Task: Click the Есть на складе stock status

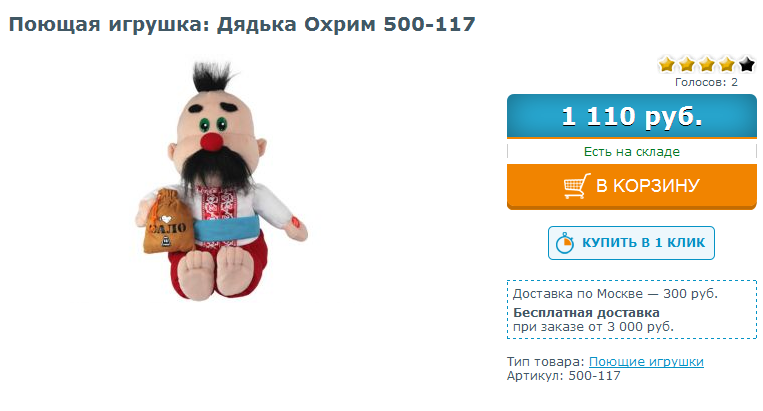Action: (632, 152)
